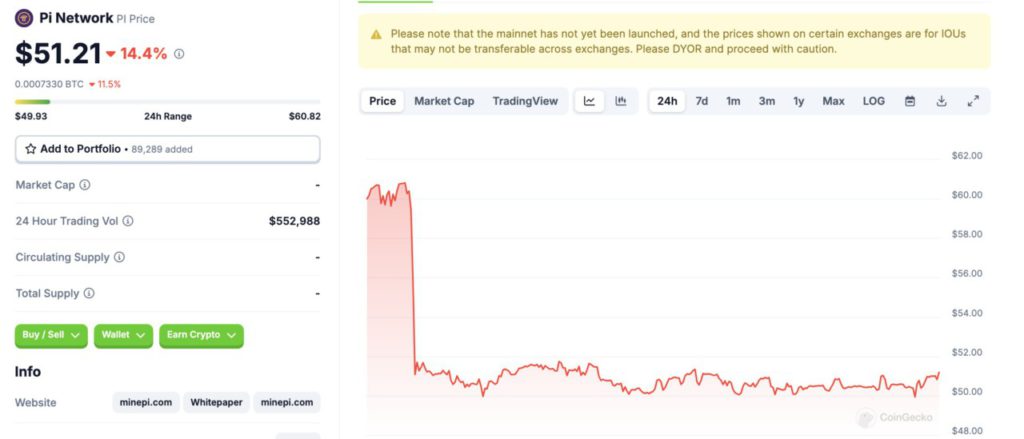Image resolution: width=1024 pixels, height=439 pixels.
Task: Click the info icon beside Market Cap
Action: tap(85, 185)
